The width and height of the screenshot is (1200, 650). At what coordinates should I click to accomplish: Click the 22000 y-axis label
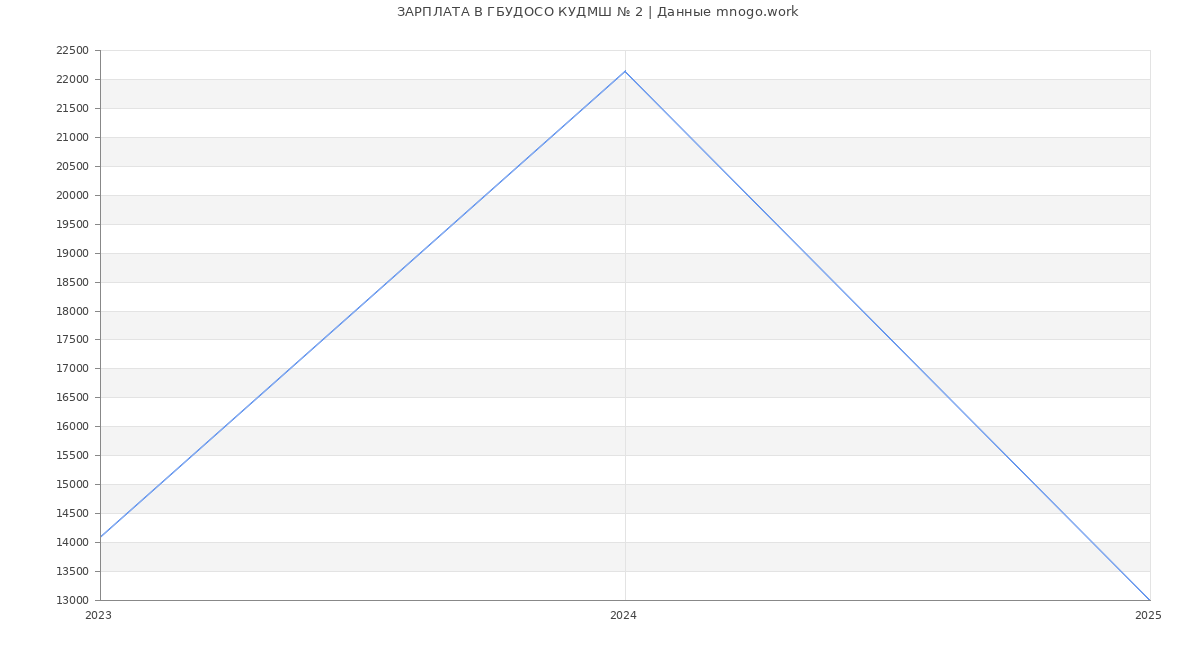tap(72, 80)
